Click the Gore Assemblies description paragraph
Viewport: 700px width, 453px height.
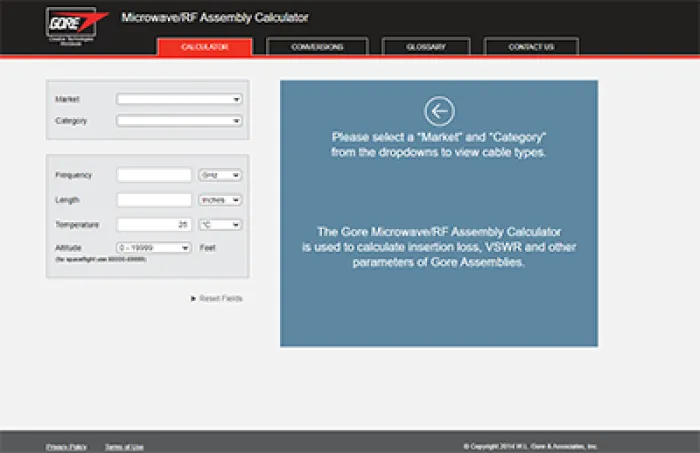pos(439,247)
